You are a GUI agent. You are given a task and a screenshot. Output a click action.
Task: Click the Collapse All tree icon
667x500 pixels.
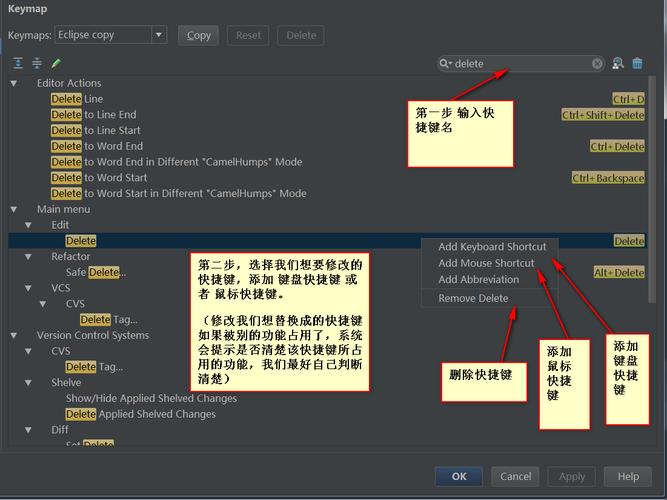coord(37,63)
